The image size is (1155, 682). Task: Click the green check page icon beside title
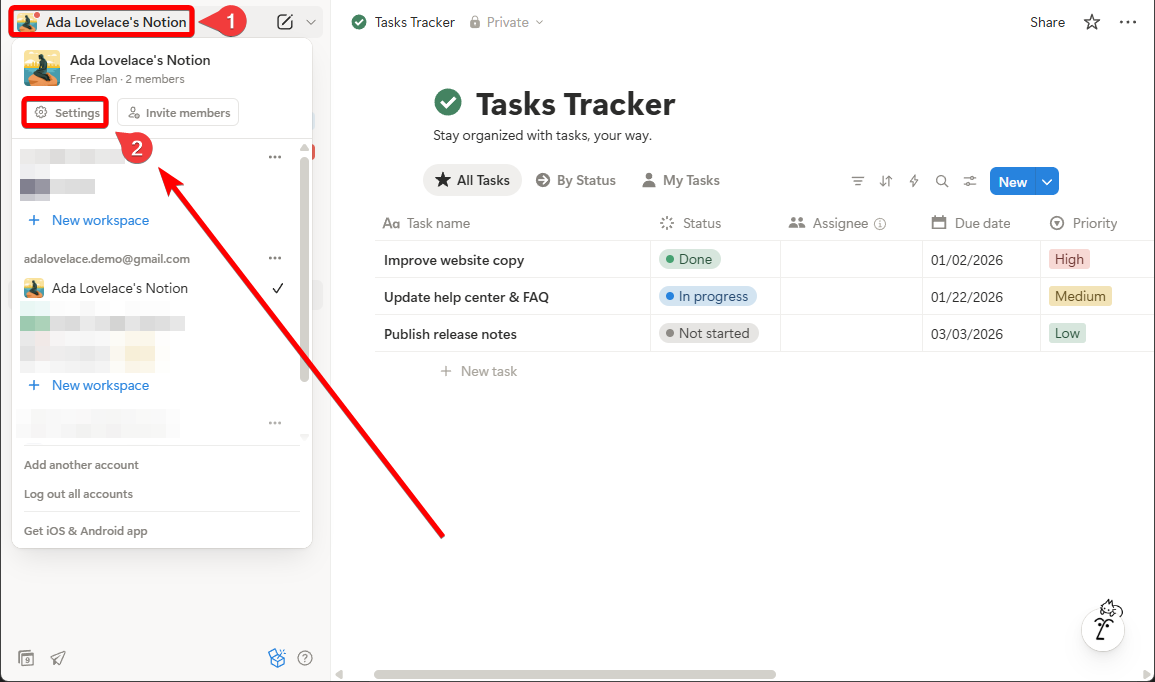448,102
